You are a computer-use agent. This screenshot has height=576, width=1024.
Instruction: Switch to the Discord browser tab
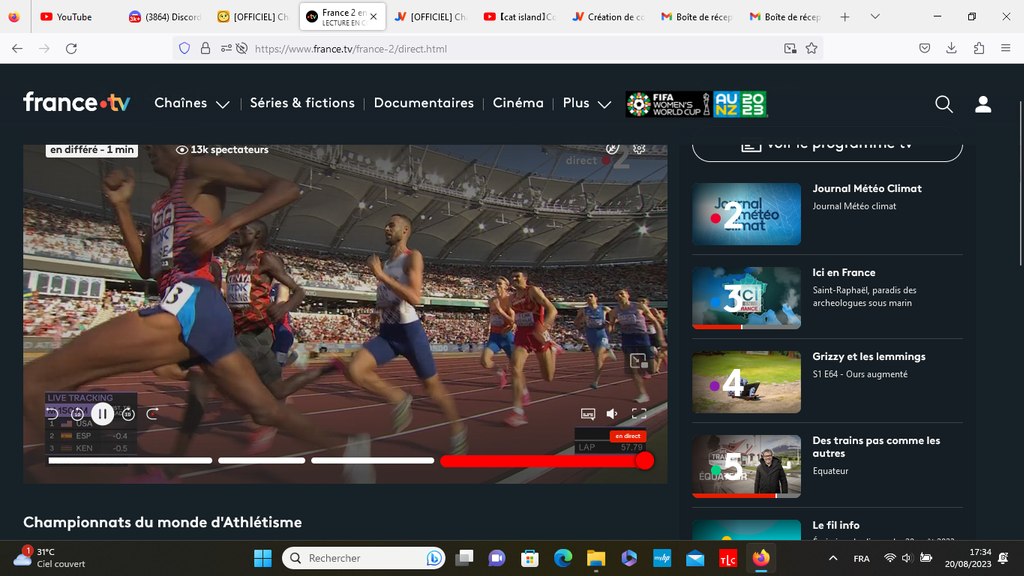[x=165, y=17]
